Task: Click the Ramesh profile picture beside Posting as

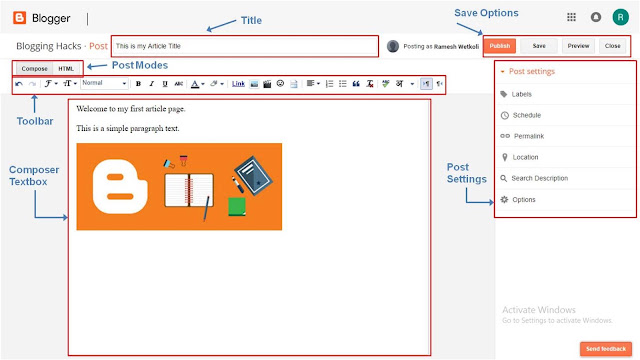Action: coord(393,46)
